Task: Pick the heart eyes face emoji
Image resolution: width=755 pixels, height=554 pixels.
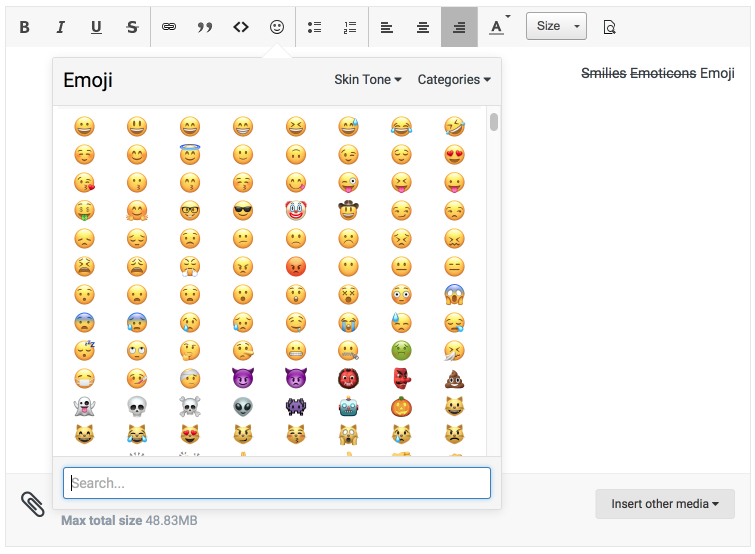Action: (x=454, y=155)
